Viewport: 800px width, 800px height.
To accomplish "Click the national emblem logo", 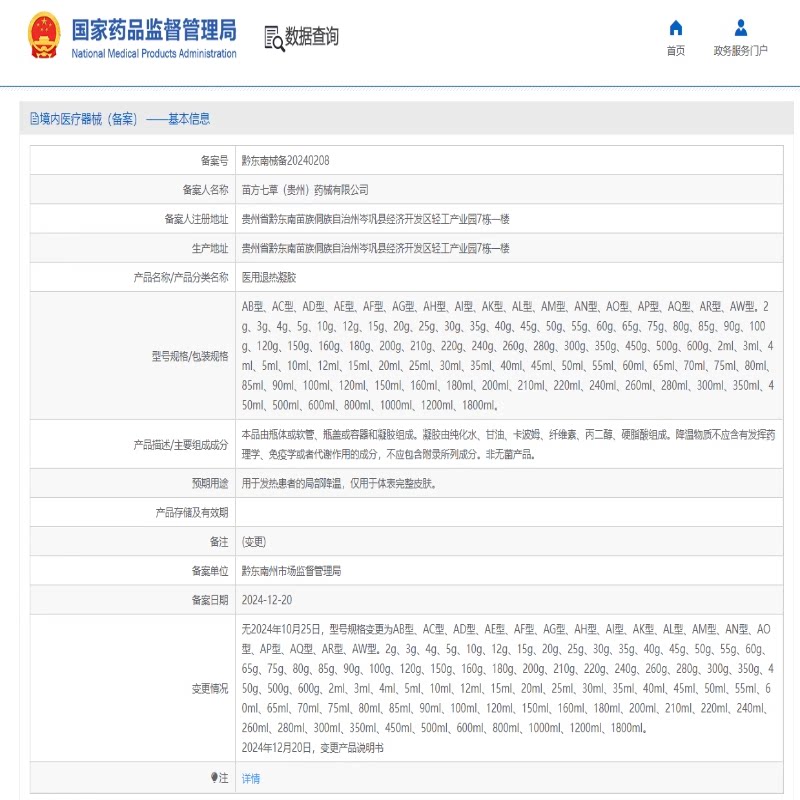I will pos(44,36).
